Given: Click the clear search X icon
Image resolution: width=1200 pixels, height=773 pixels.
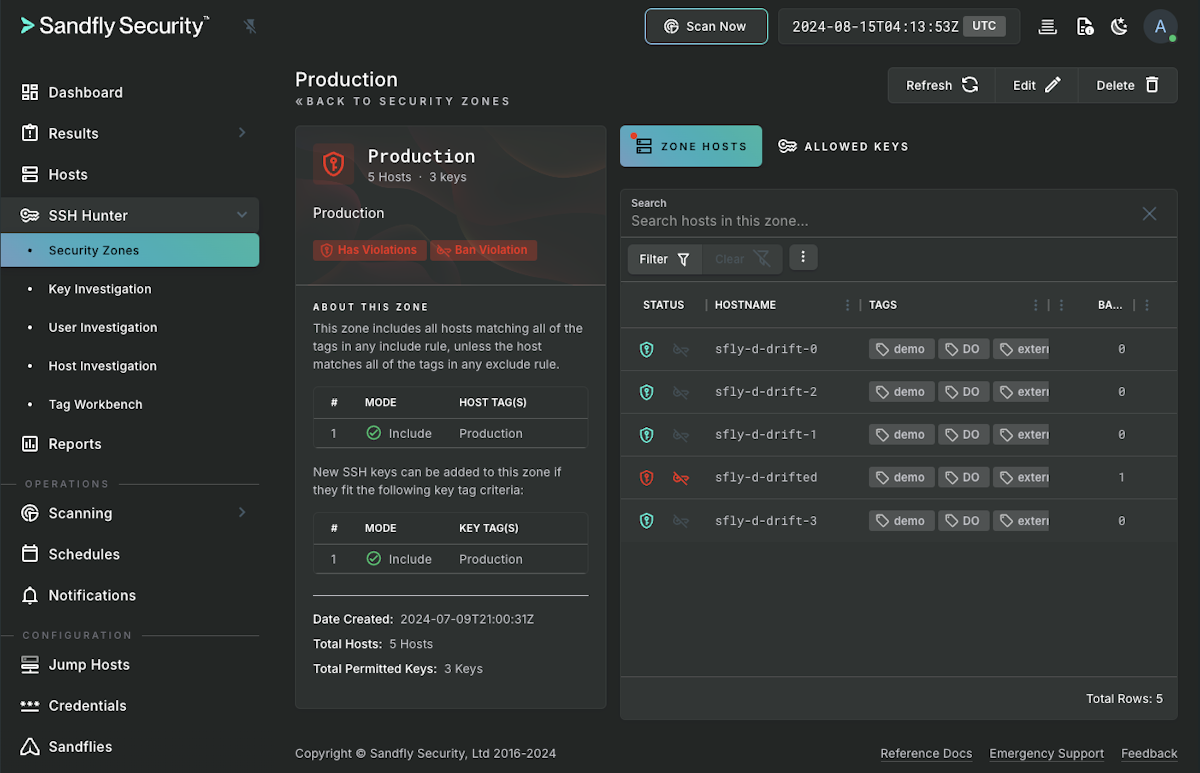Looking at the screenshot, I should click(x=1149, y=214).
